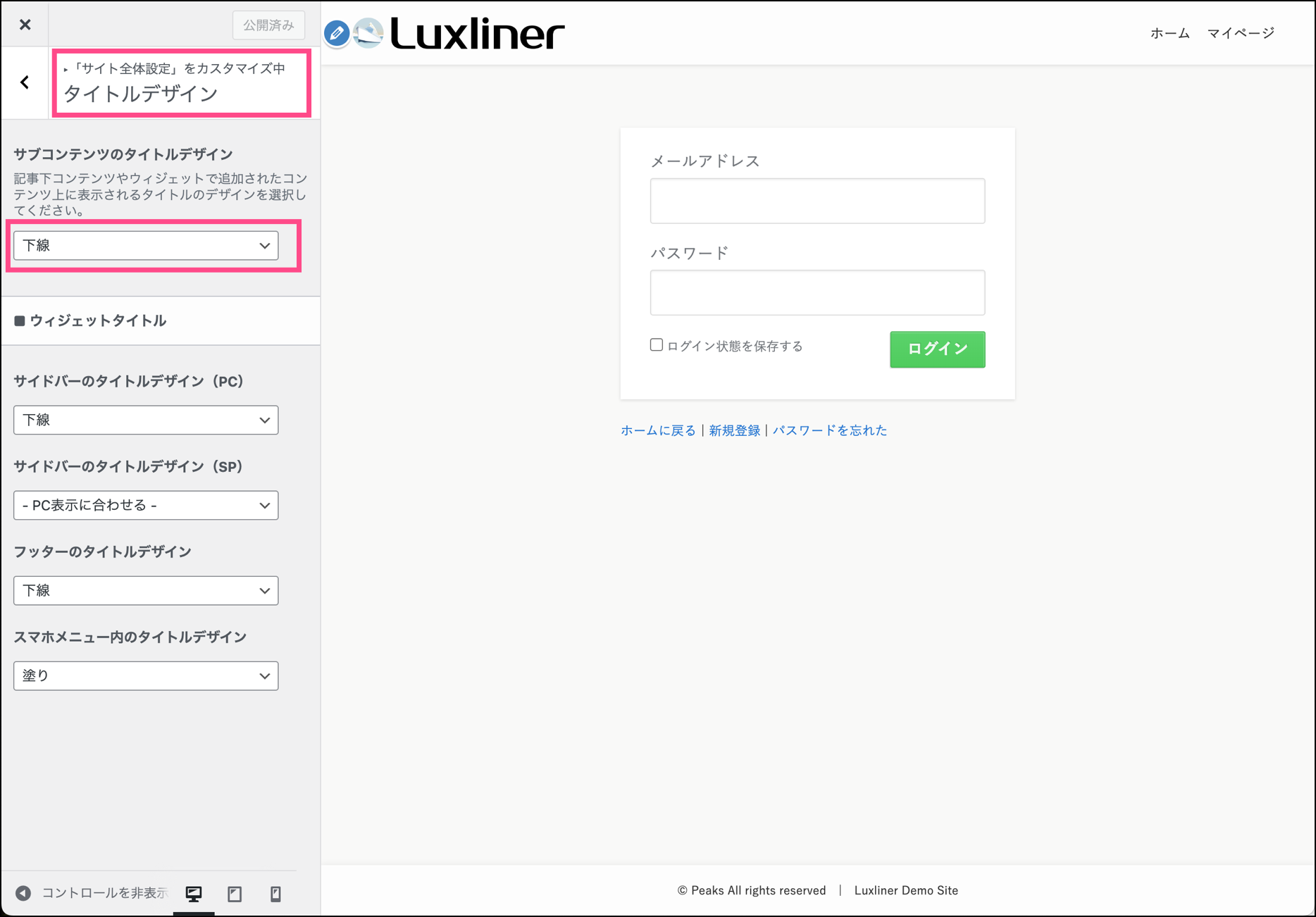The width and height of the screenshot is (1316, 917).
Task: Enable the ログイン状態を保存する checkbox
Action: pyautogui.click(x=657, y=345)
